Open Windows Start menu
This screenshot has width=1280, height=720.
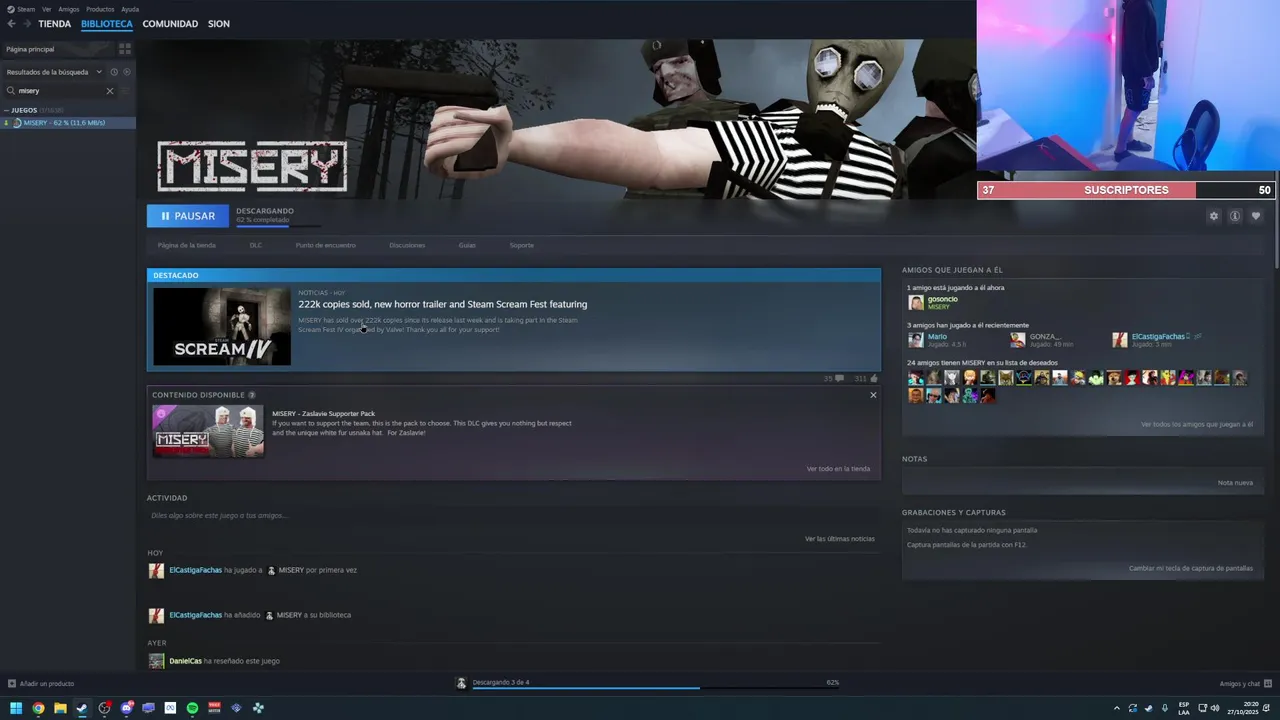pyautogui.click(x=16, y=708)
